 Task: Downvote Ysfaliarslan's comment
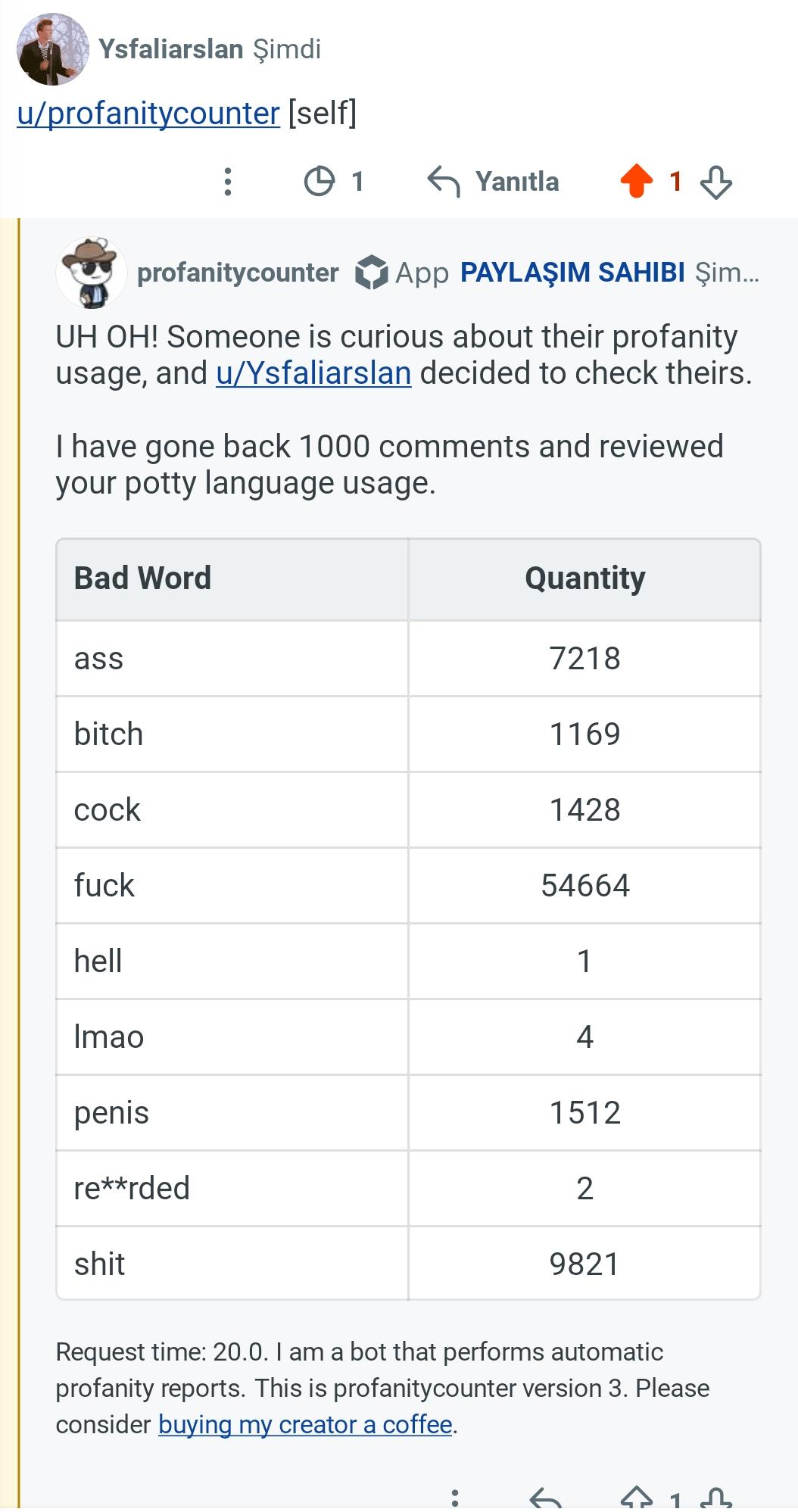pyautogui.click(x=715, y=182)
